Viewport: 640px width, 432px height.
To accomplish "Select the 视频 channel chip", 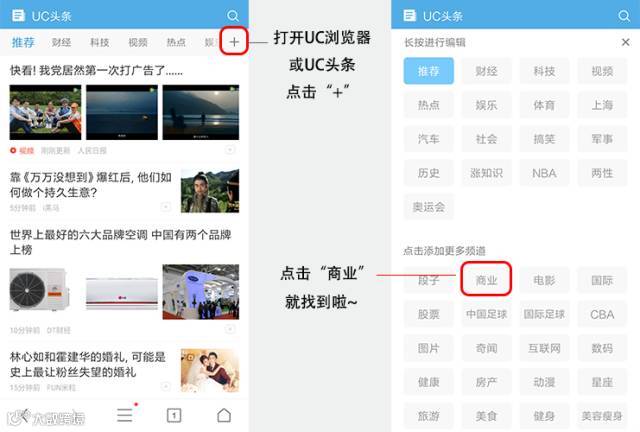I will tap(602, 71).
